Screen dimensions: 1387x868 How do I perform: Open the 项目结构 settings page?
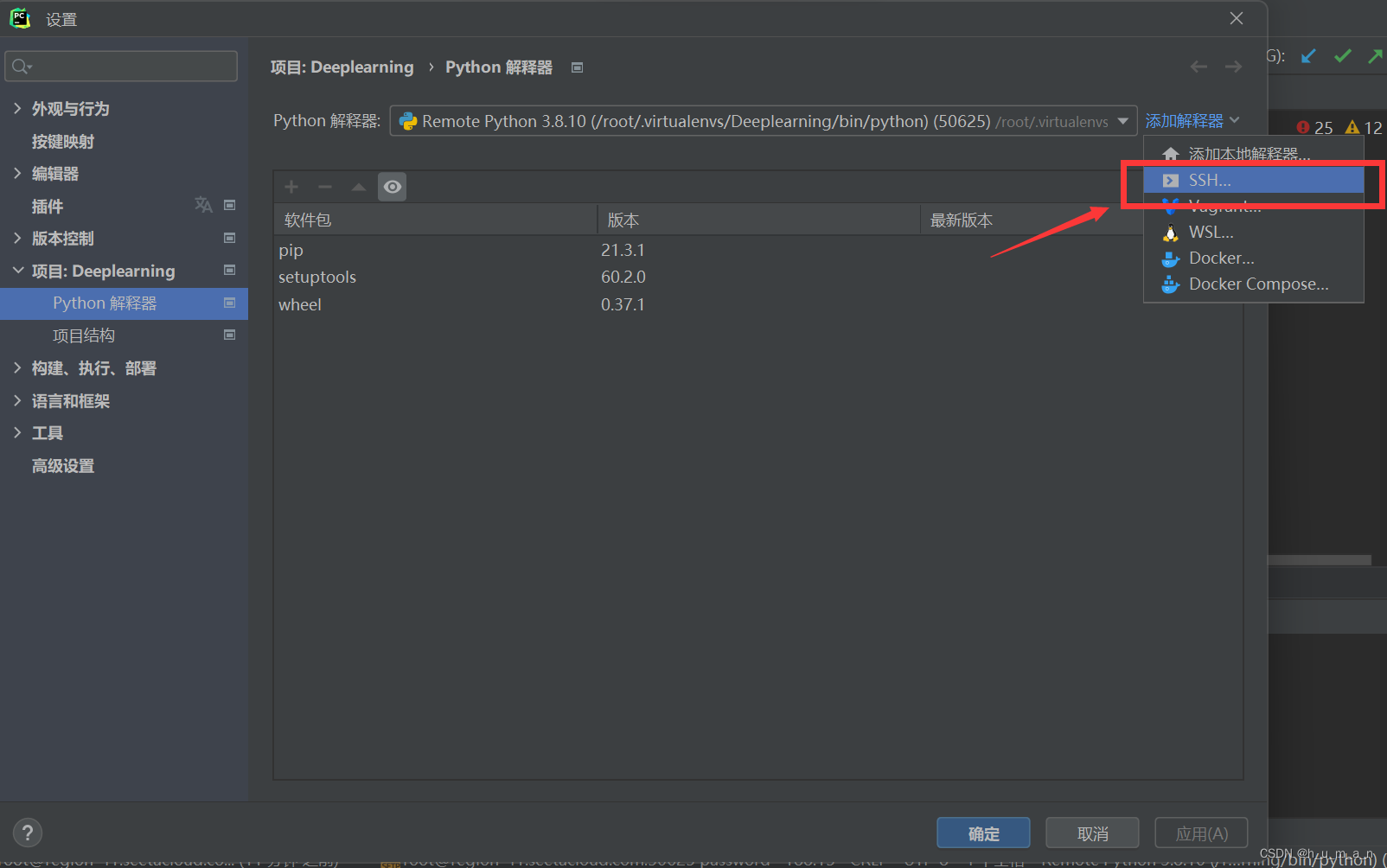click(84, 335)
